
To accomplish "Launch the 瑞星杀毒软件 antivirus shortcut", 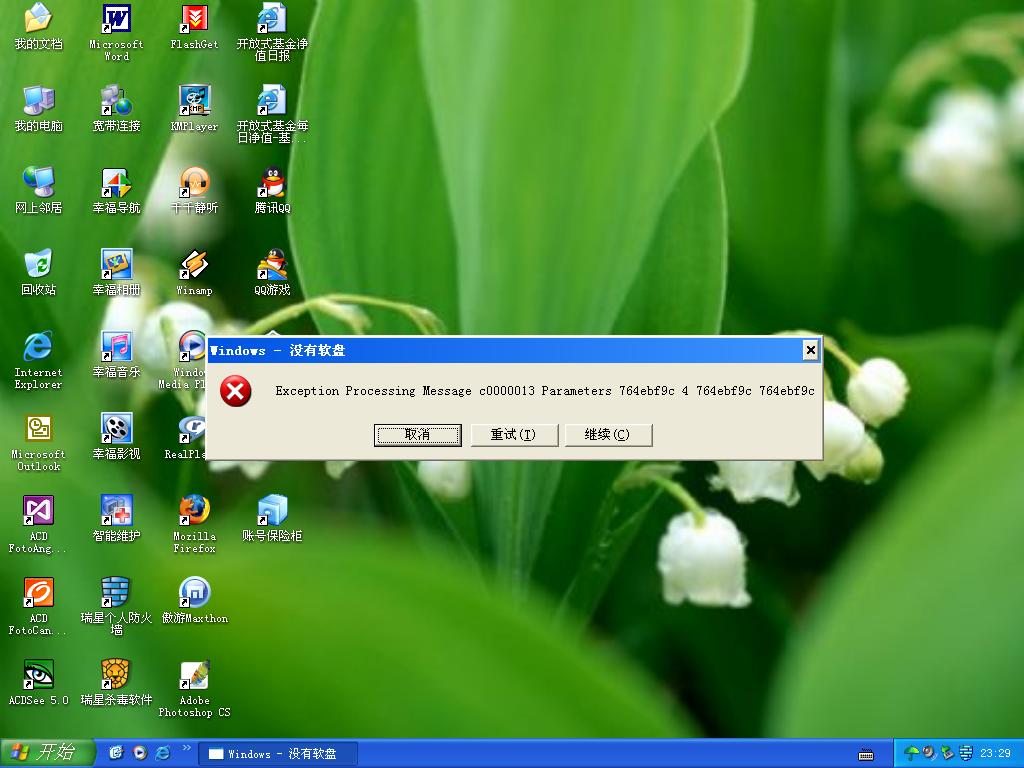I will point(116,682).
